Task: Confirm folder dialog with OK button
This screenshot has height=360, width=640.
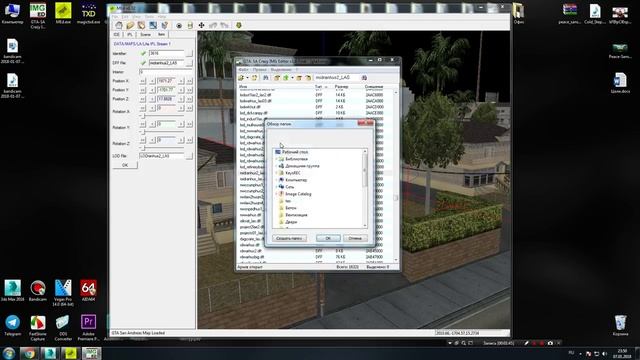Action: (328, 238)
